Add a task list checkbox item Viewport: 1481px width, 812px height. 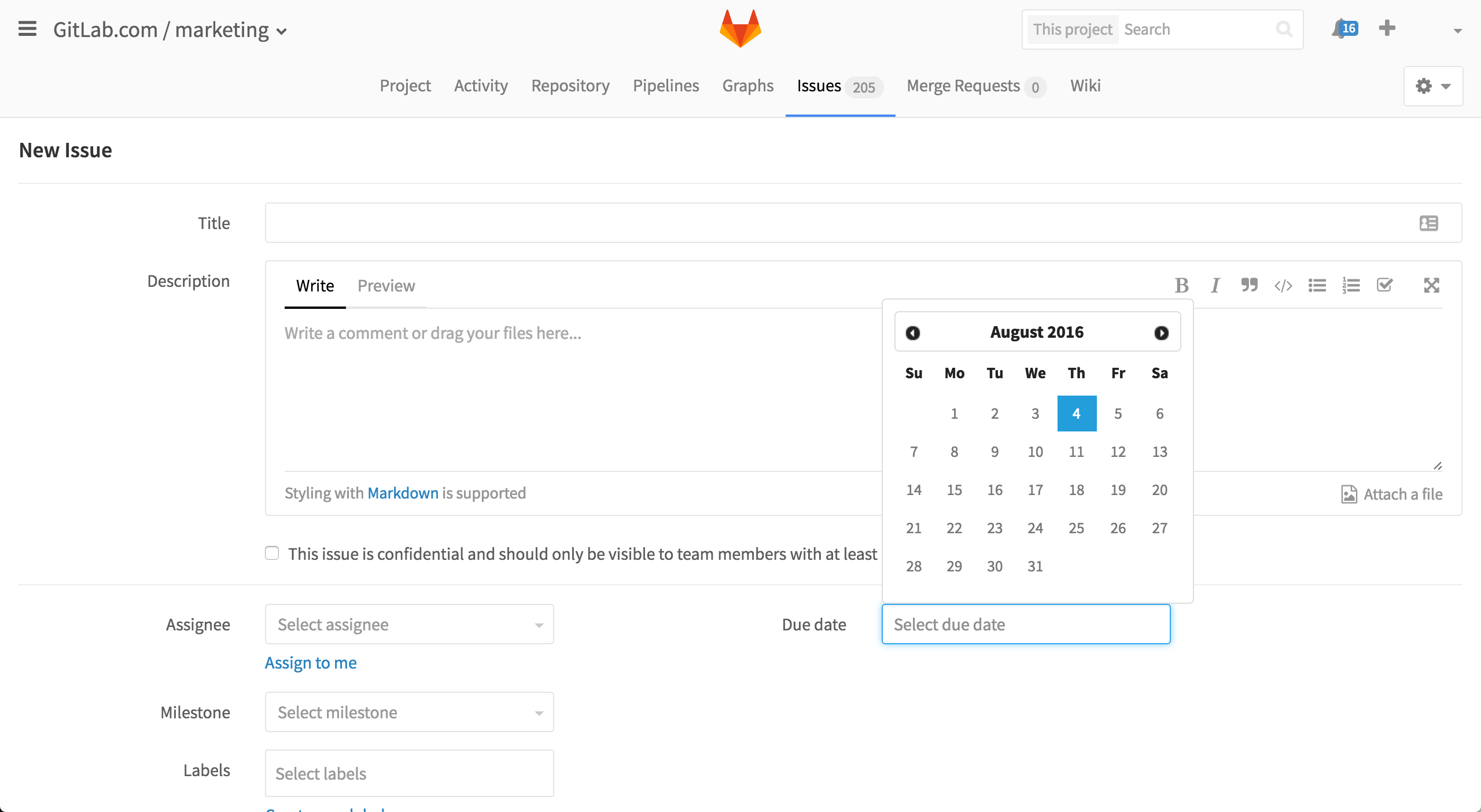point(1385,285)
